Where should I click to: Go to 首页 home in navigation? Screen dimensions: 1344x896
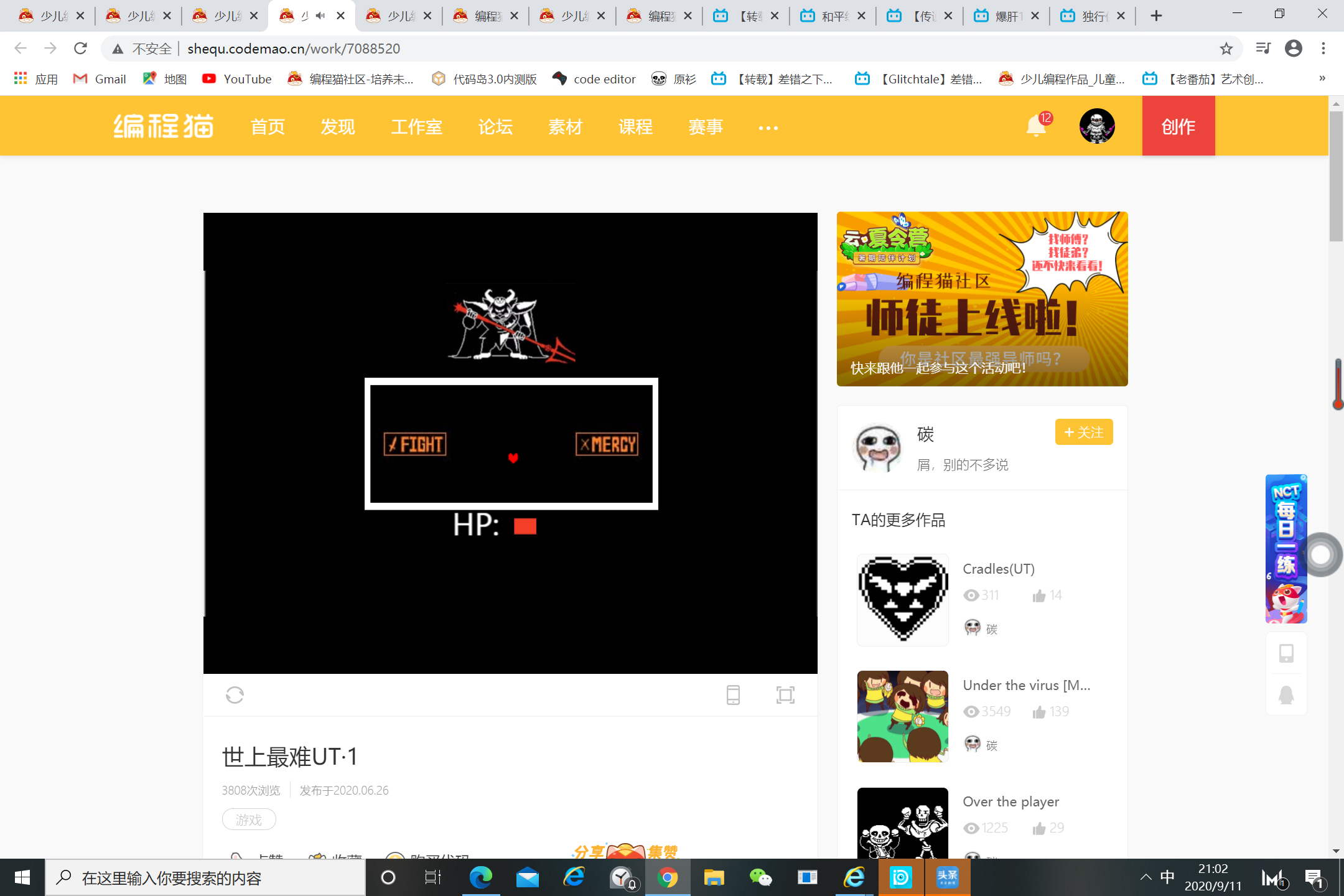coord(268,127)
